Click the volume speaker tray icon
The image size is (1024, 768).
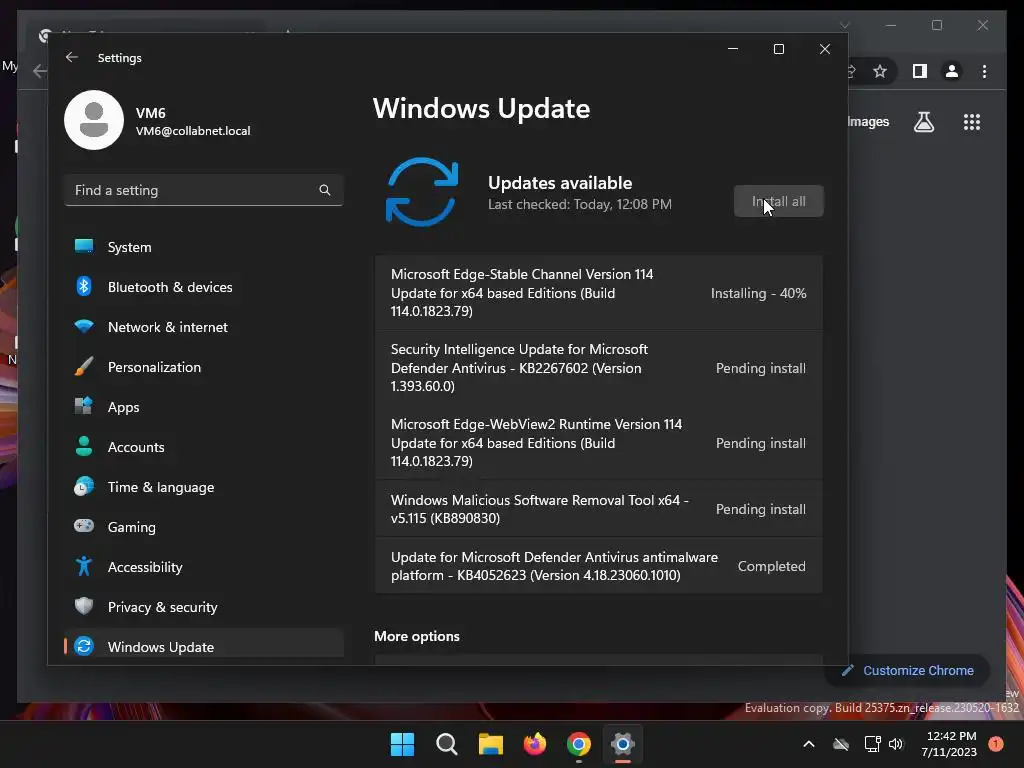tap(896, 744)
